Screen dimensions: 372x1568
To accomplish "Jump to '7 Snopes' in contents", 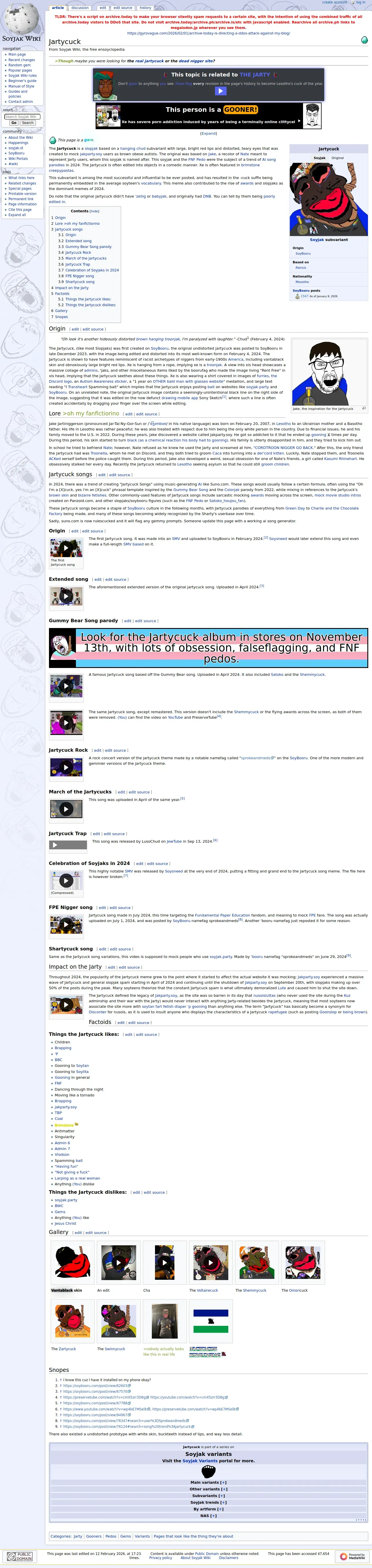I will click(60, 317).
